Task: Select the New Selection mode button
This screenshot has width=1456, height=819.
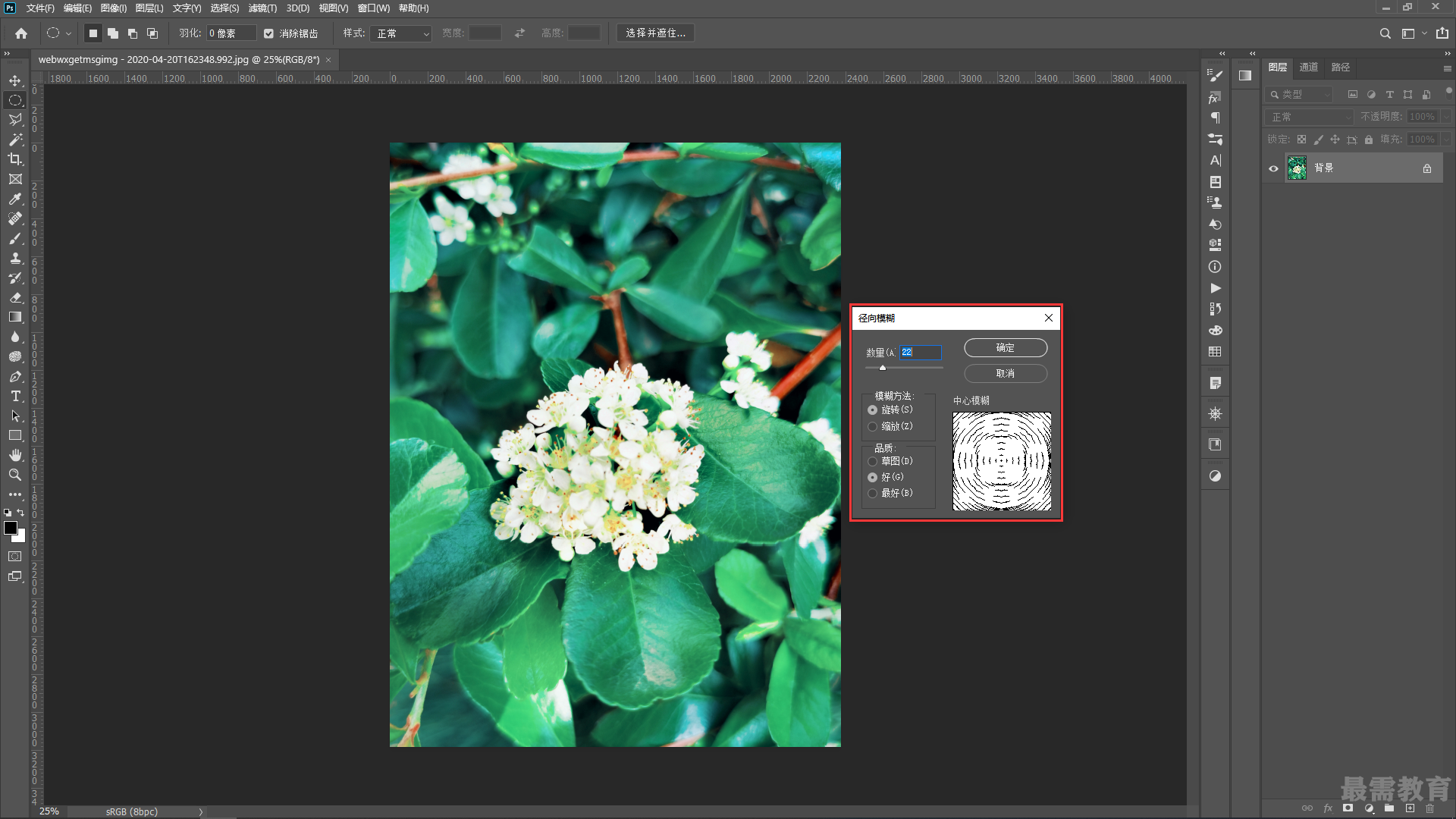Action: point(93,33)
